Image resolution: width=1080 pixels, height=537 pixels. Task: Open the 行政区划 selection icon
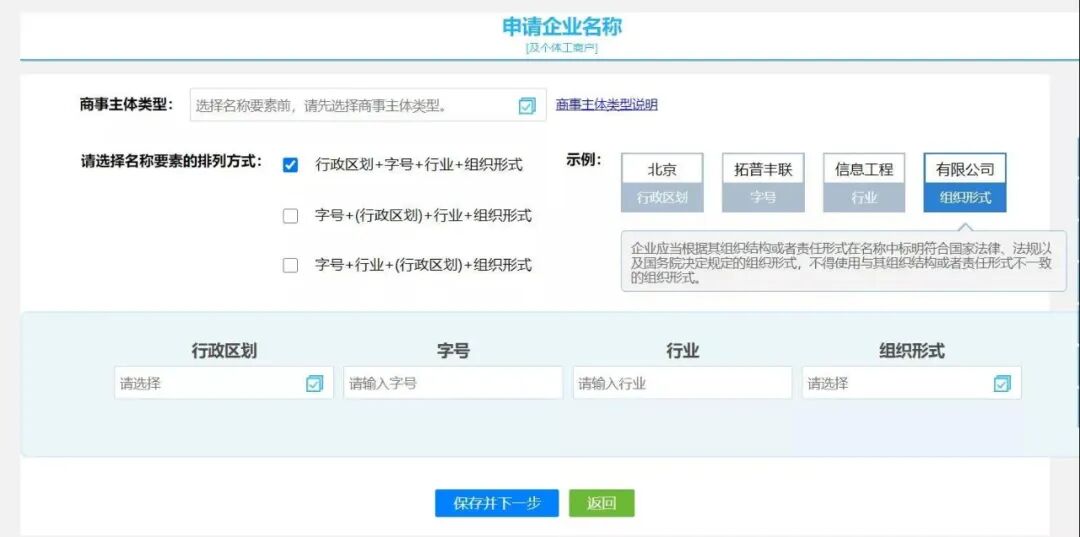(314, 383)
